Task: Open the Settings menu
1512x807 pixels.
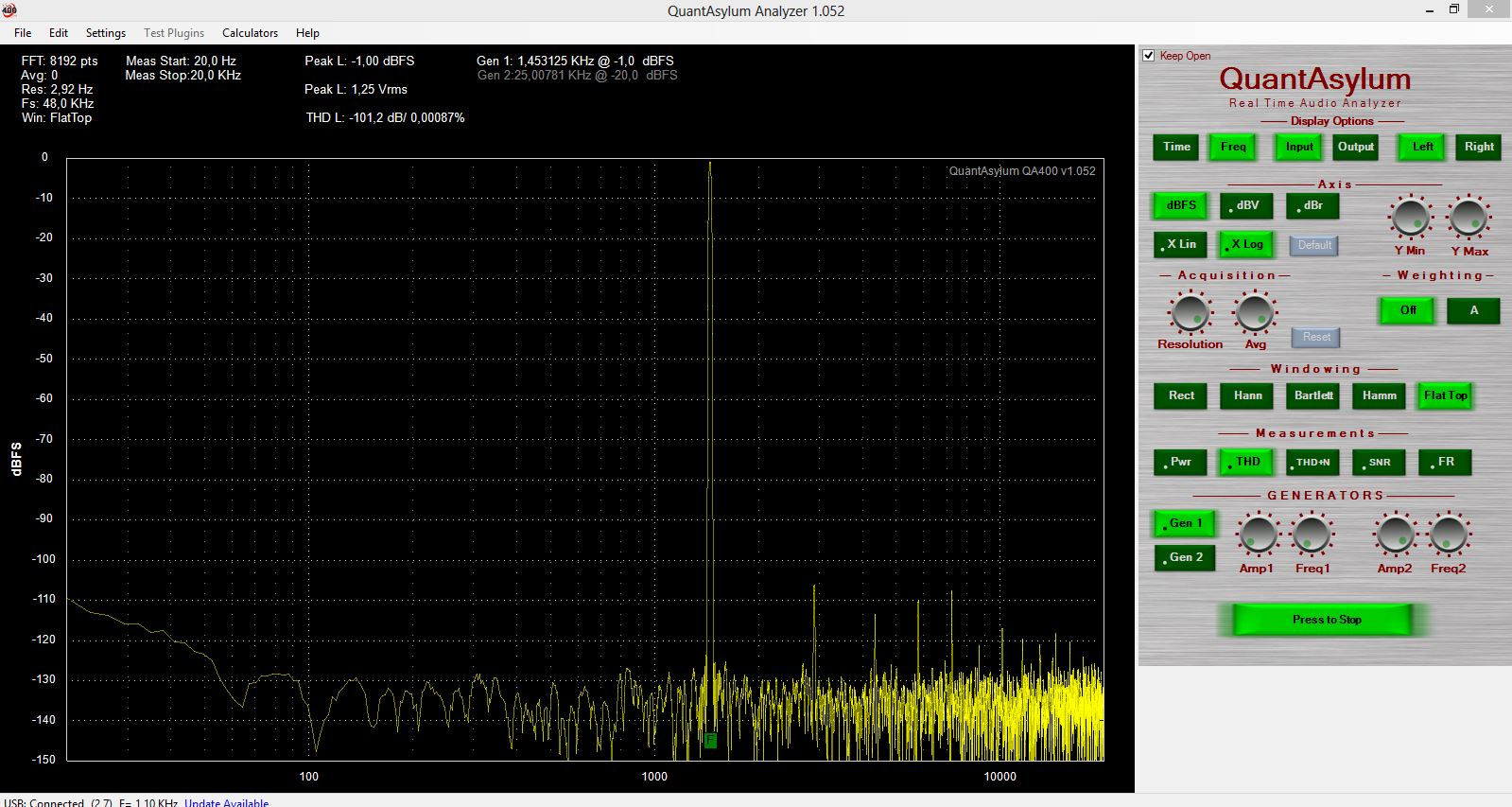Action: tap(106, 32)
